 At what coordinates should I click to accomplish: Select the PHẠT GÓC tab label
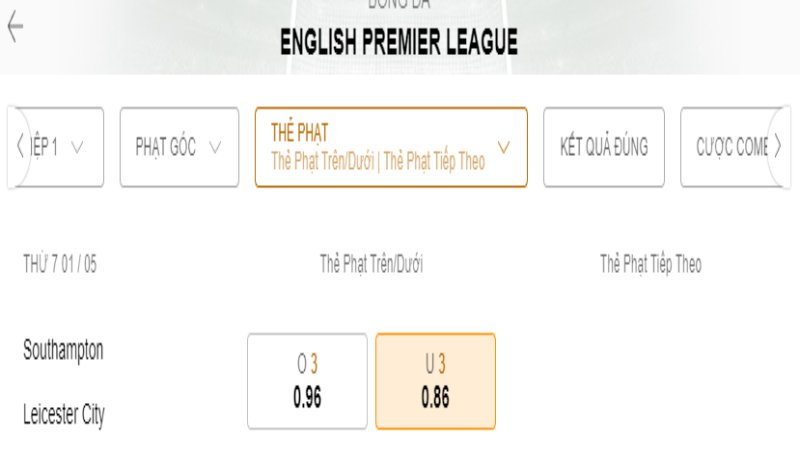pyautogui.click(x=165, y=147)
